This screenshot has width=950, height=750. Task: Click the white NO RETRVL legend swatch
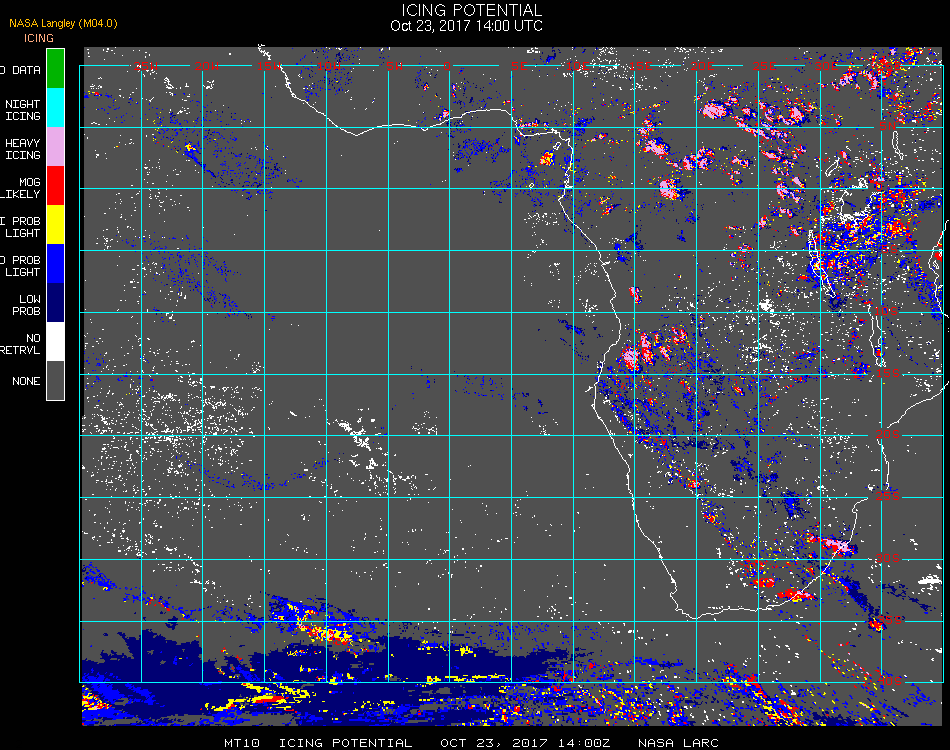point(55,342)
